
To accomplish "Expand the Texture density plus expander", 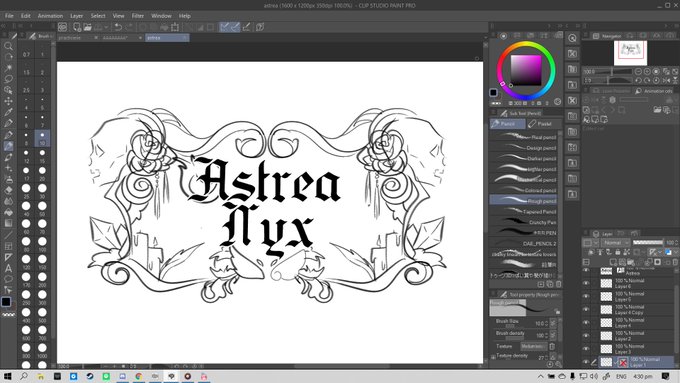I will tap(493, 357).
